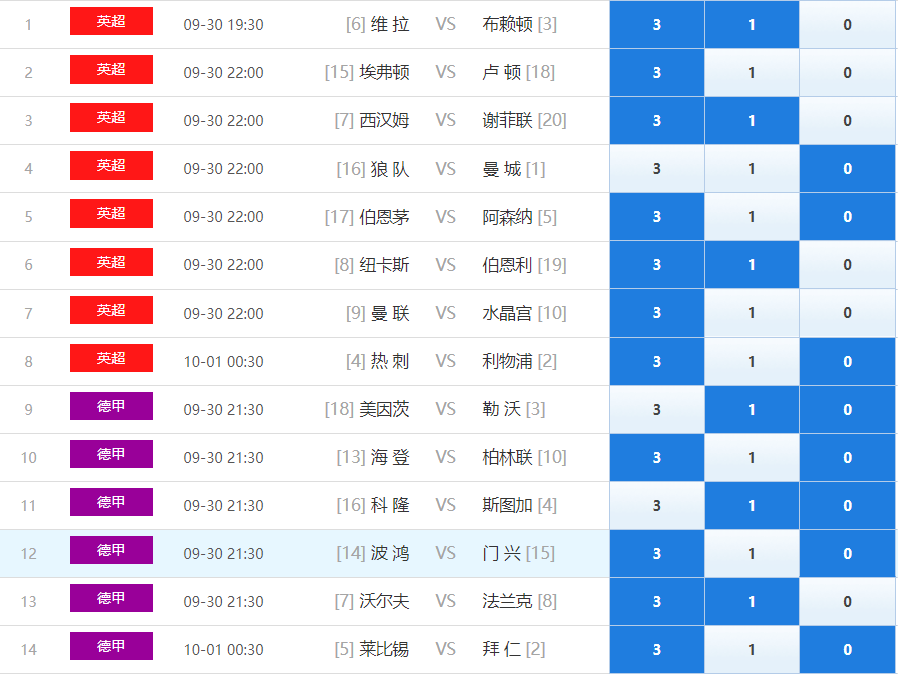Click match time 10-01 00:30 for 热刺
Viewport: 898px width, 677px height.
(x=223, y=362)
